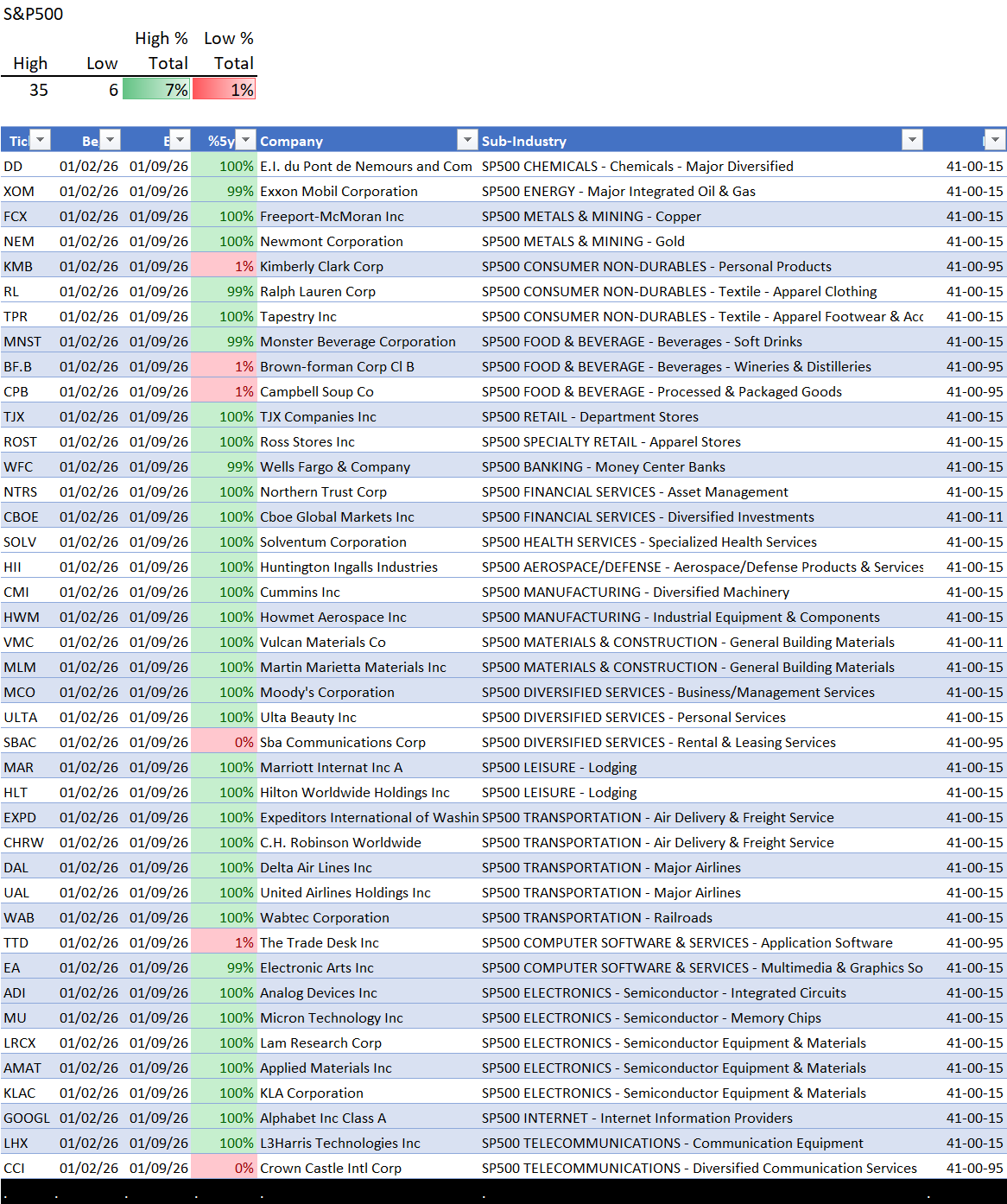Click C.H. Robinson Worldwide cell
Screen dimensions: 1007x1204
368,842
